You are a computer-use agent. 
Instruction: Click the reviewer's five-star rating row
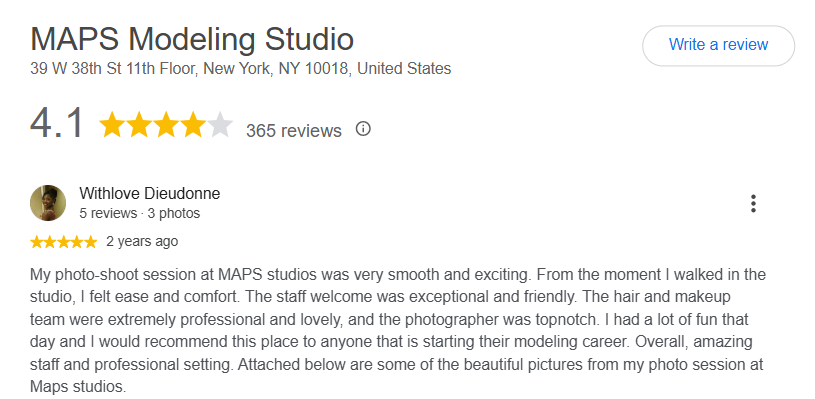click(63, 242)
